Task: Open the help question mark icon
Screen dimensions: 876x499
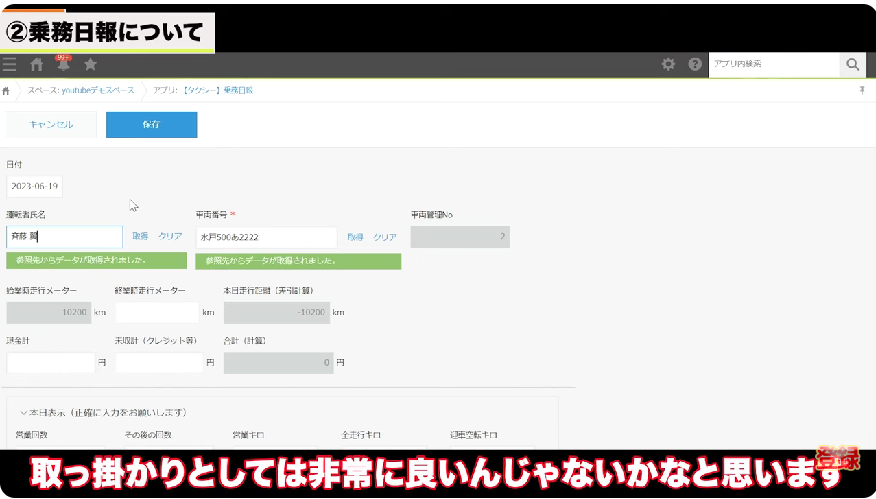Action: click(695, 65)
